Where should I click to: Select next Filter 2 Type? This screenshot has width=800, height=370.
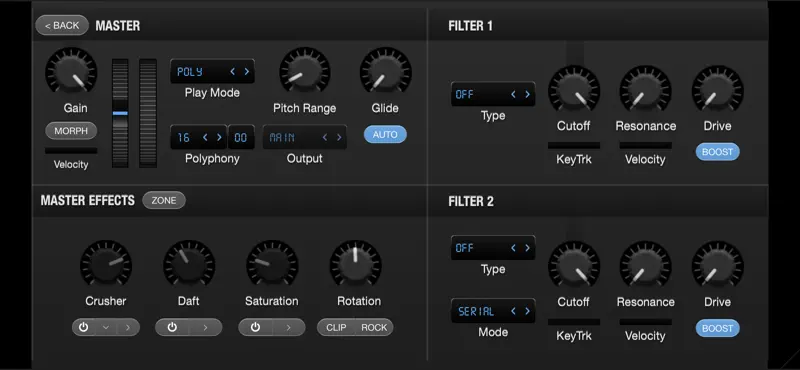(527, 248)
